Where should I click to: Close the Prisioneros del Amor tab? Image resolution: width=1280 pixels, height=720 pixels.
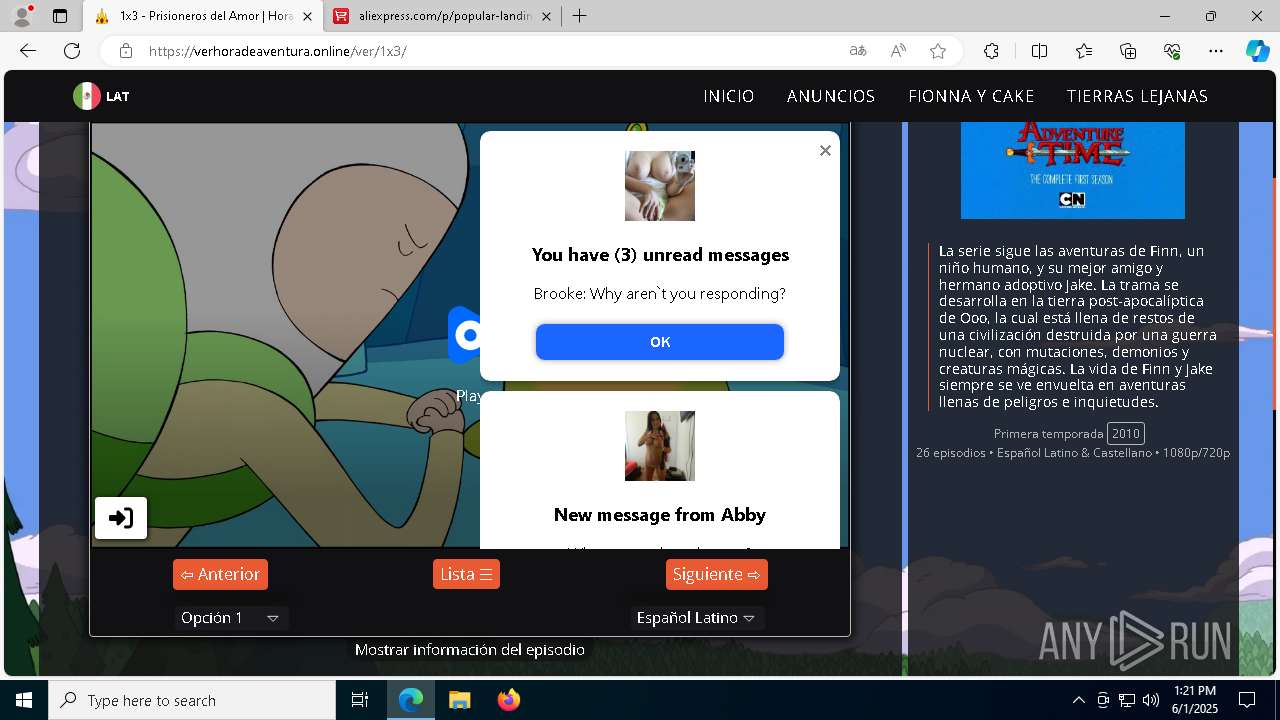(x=307, y=16)
